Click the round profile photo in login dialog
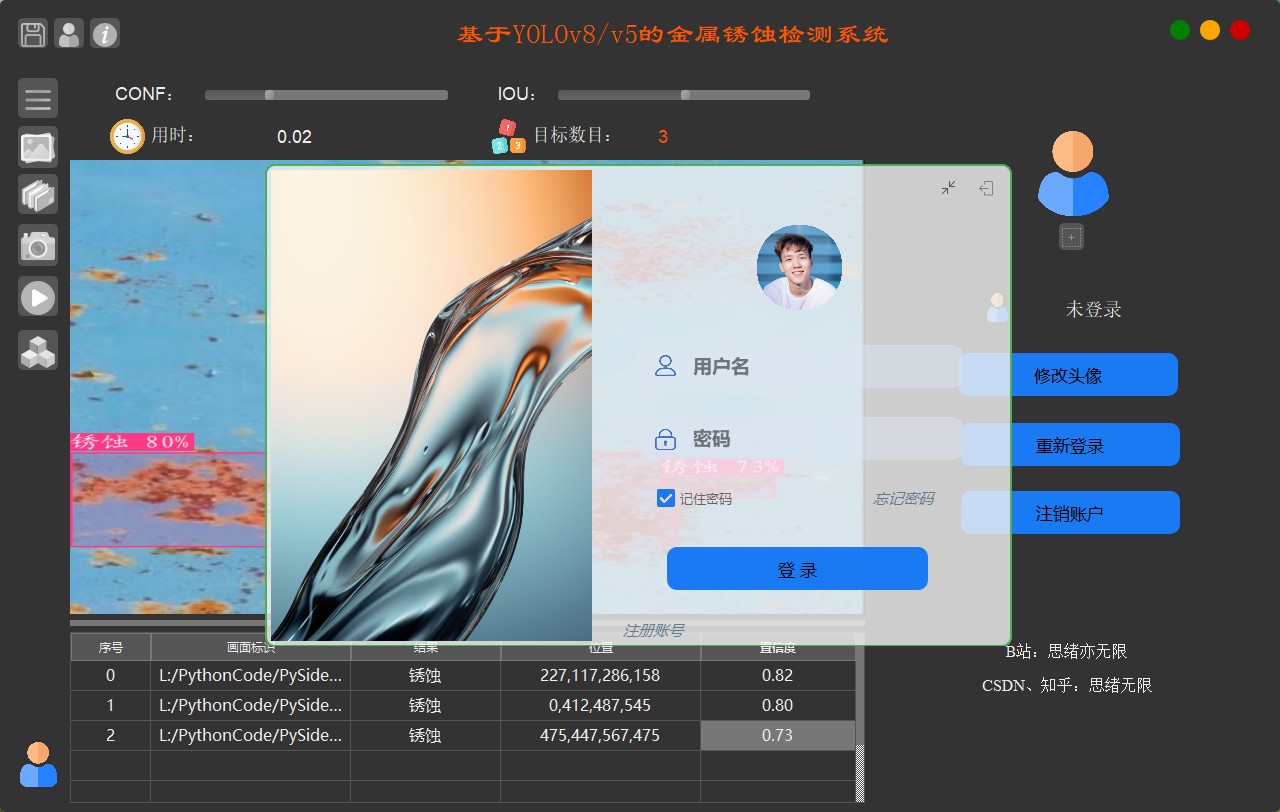Image resolution: width=1280 pixels, height=812 pixels. pos(799,267)
